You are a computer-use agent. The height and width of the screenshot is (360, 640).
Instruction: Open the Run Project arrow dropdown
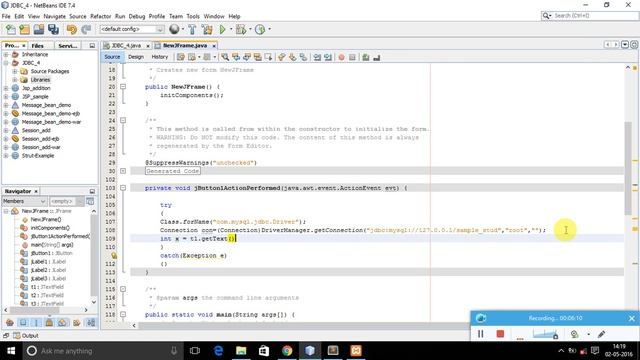pyautogui.click(x=231, y=29)
